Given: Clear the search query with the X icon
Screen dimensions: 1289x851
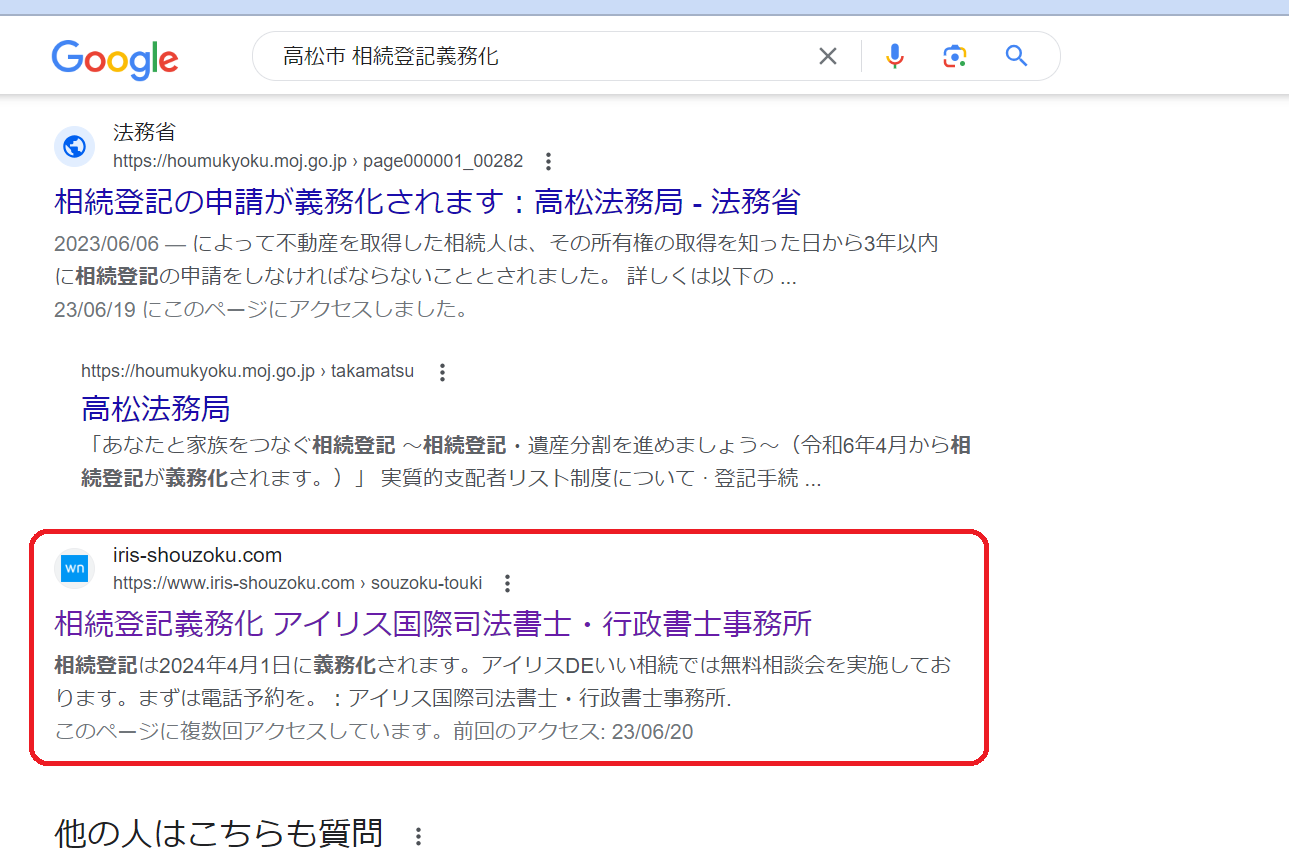Looking at the screenshot, I should [x=828, y=56].
